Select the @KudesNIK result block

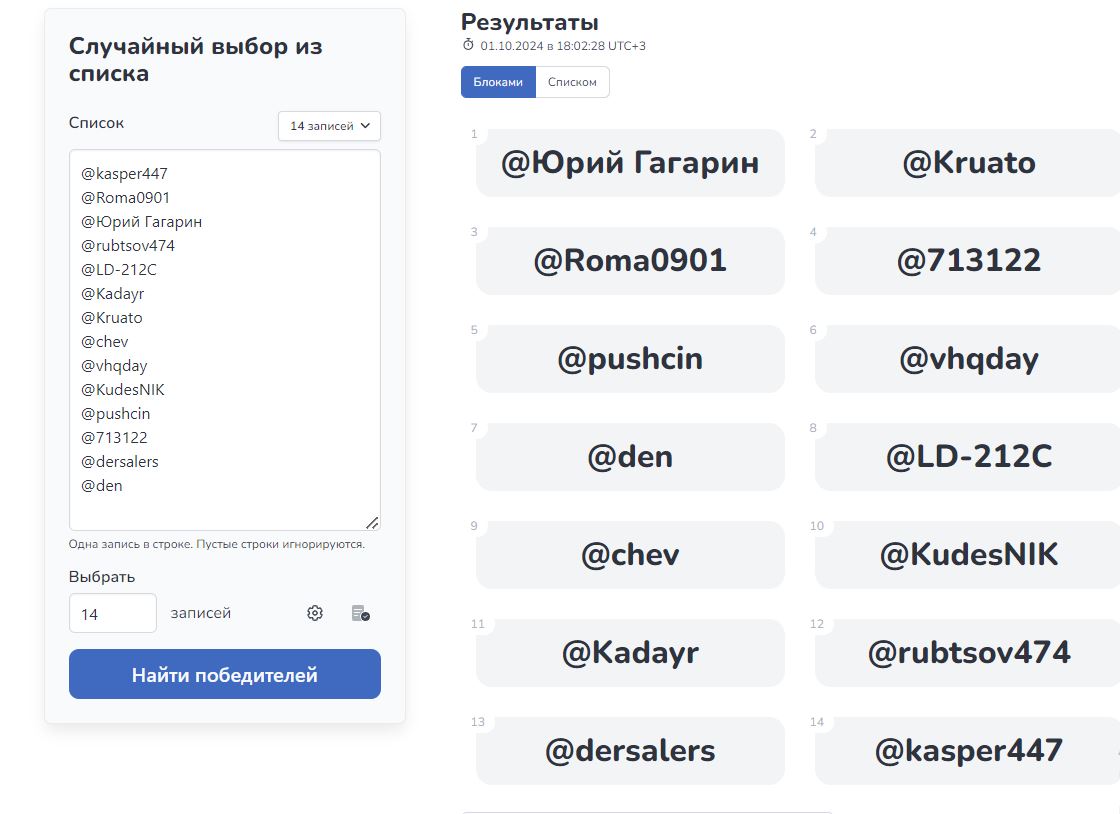point(968,555)
